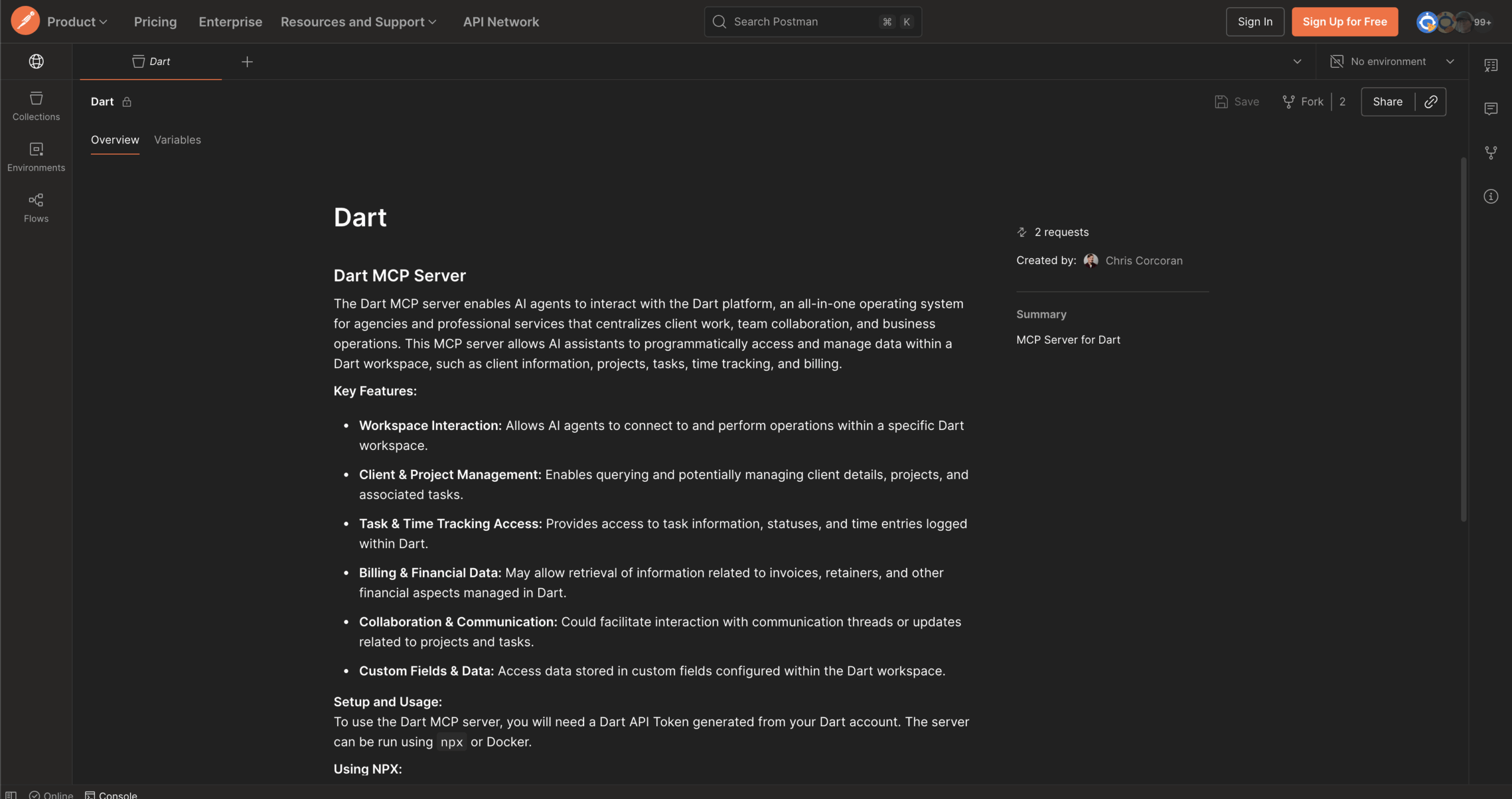Expand the Resources and Support menu
The width and height of the screenshot is (1512, 799).
point(359,22)
